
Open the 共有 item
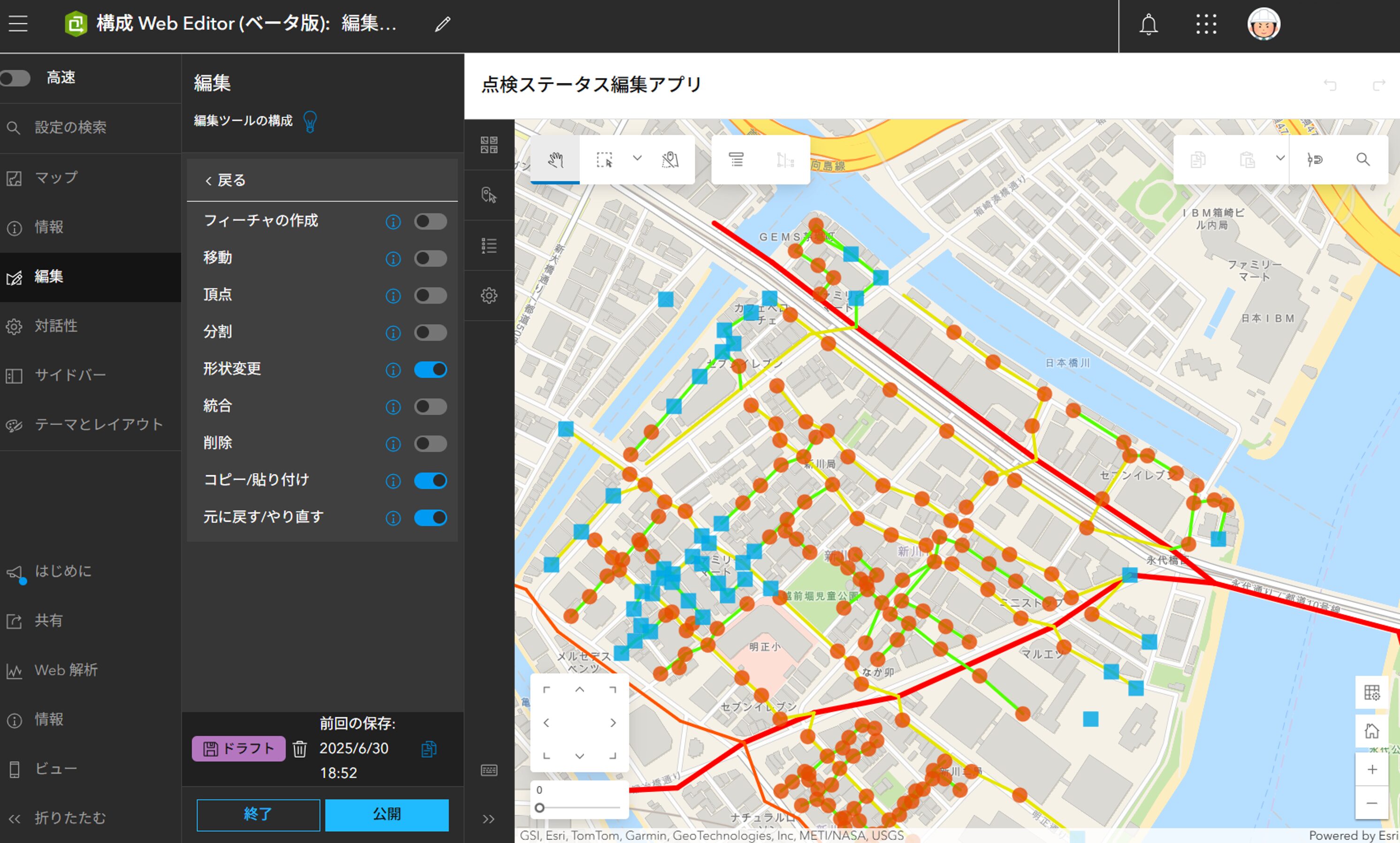coord(91,621)
